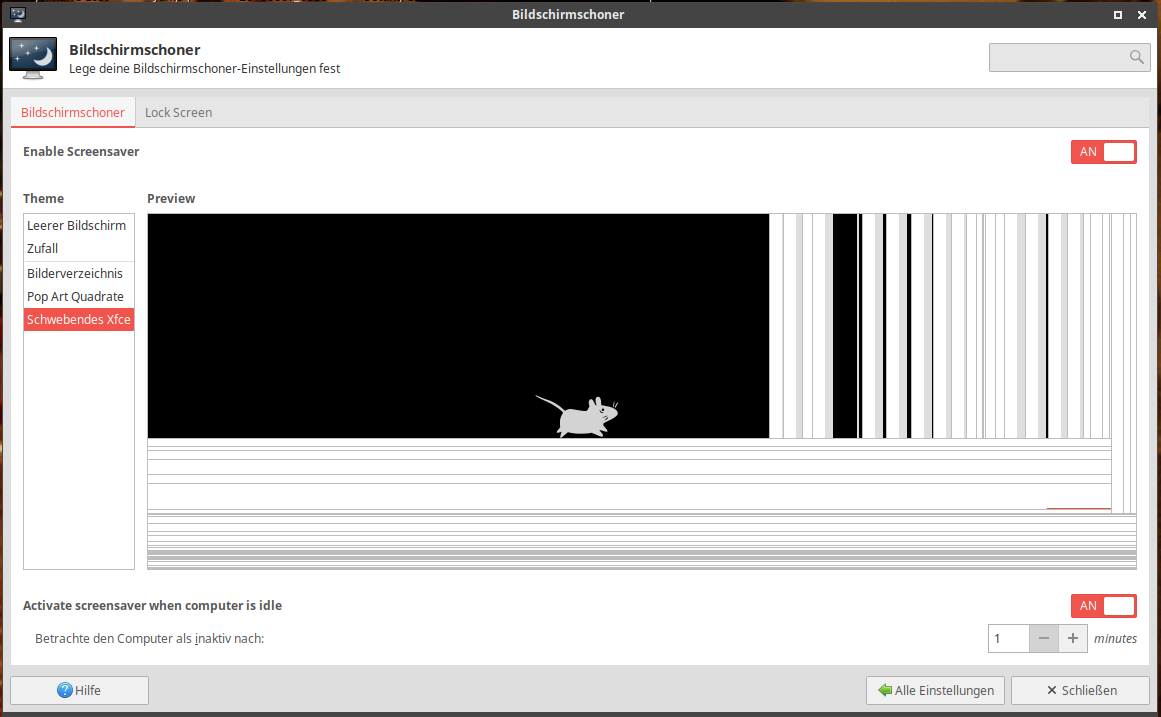The width and height of the screenshot is (1161, 717).
Task: Pick the Bilderverzeichnis theme
Action: [75, 274]
